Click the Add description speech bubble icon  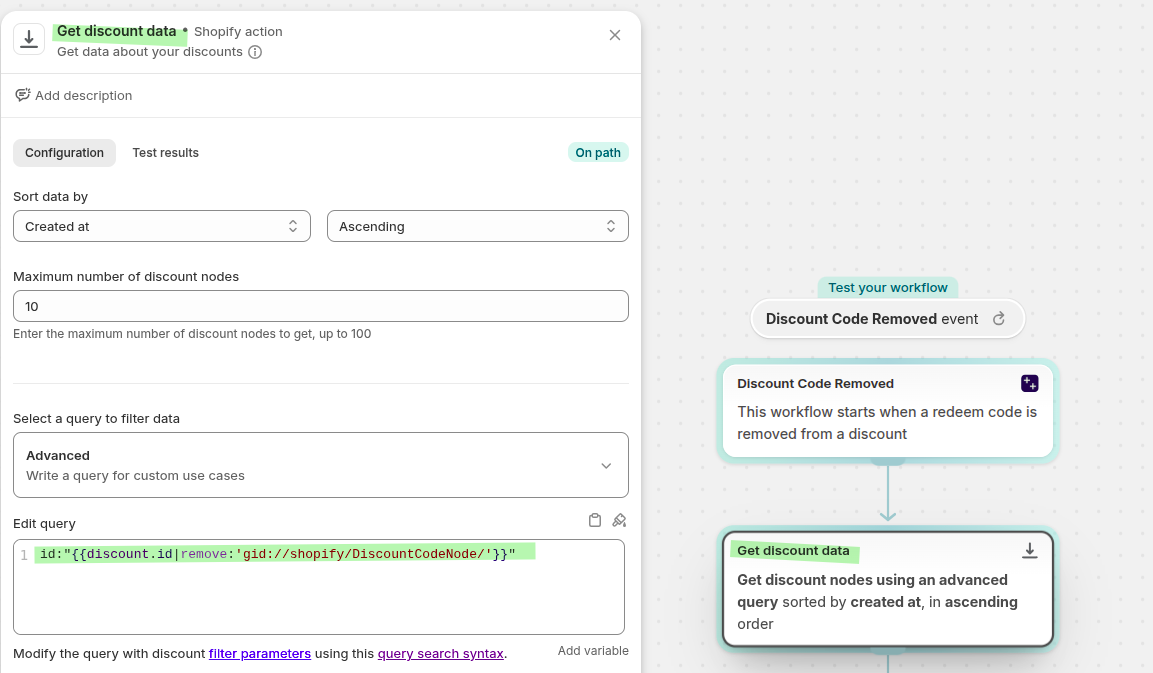point(23,96)
